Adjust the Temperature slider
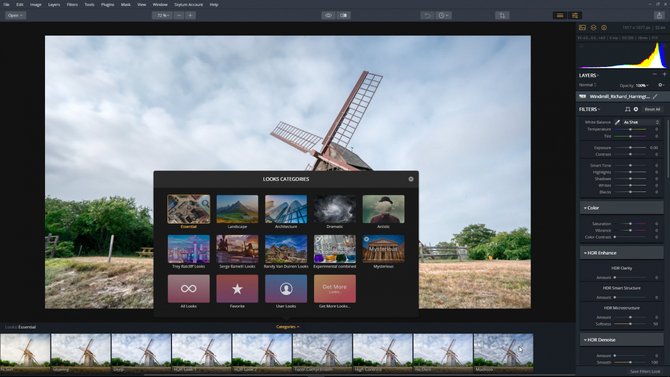 pyautogui.click(x=630, y=129)
